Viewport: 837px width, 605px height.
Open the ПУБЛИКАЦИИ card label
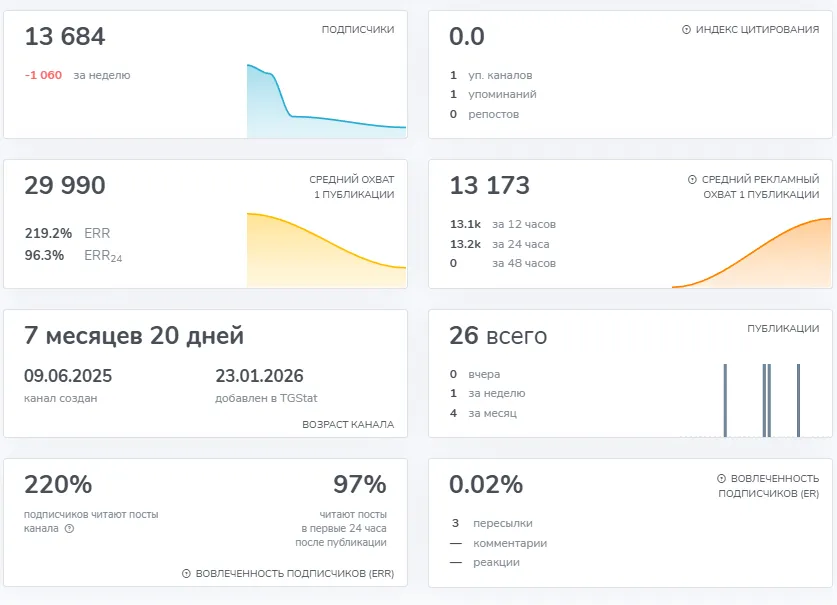click(783, 328)
